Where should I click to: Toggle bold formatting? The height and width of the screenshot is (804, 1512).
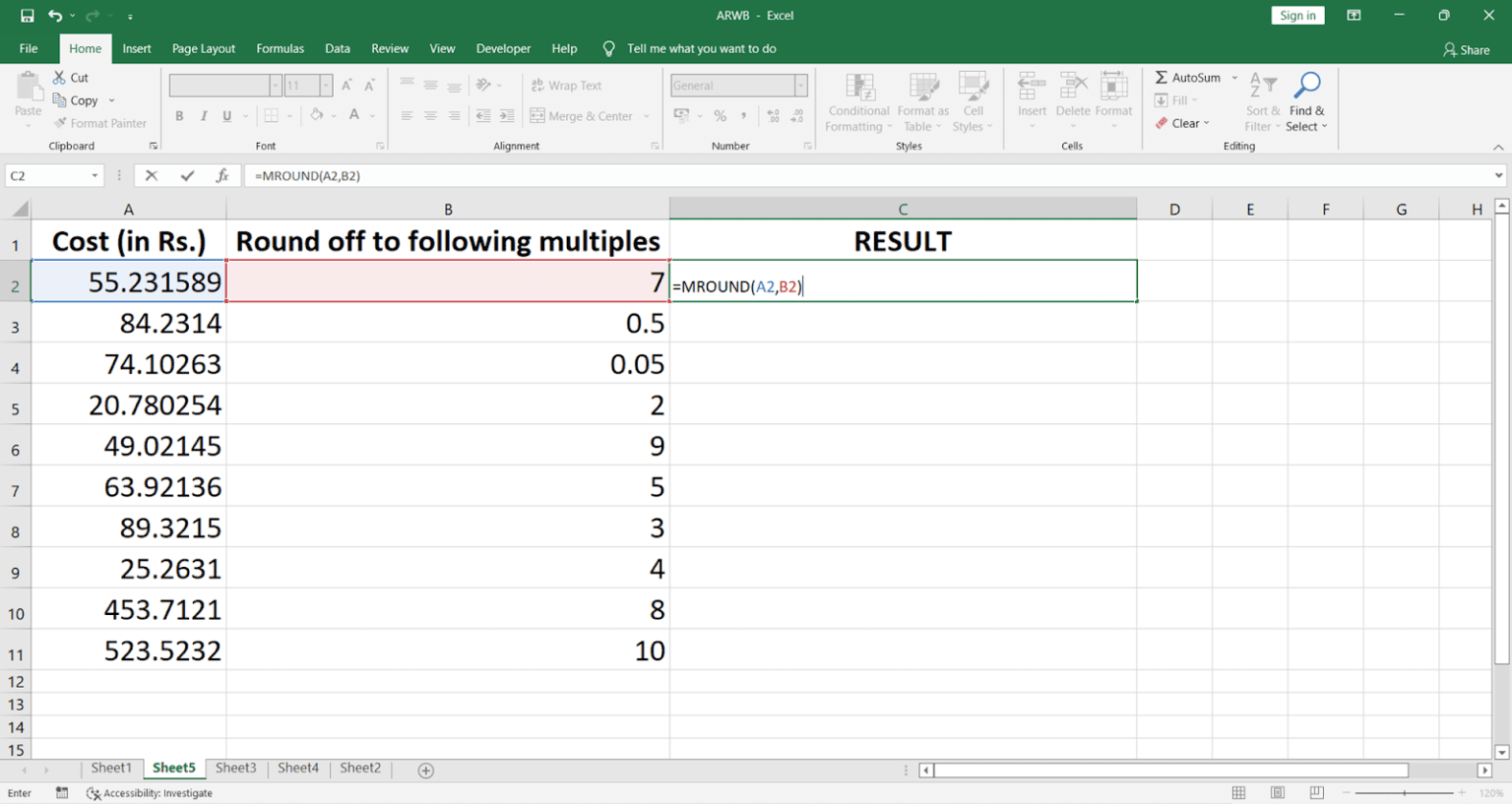point(179,115)
